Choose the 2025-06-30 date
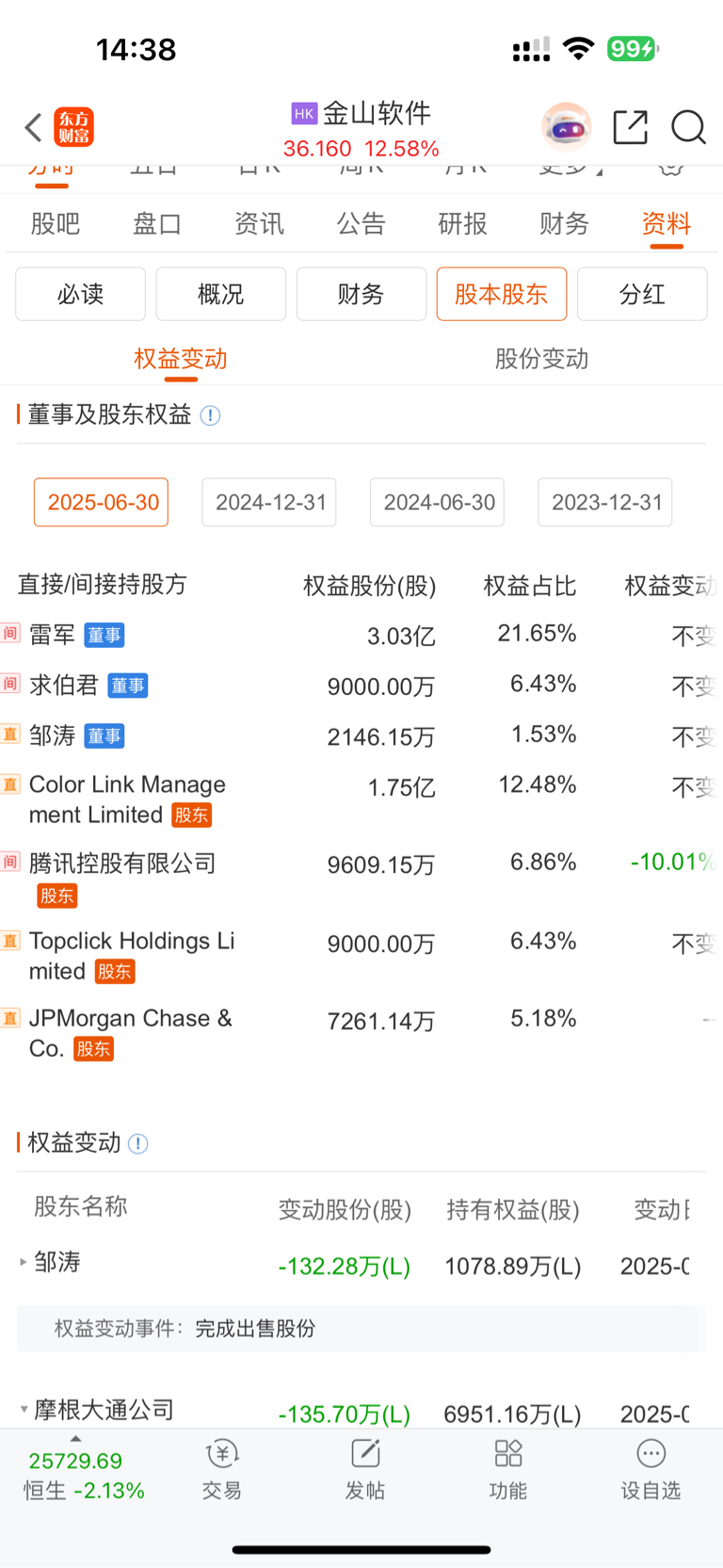This screenshot has width=723, height=1568. pos(102,502)
